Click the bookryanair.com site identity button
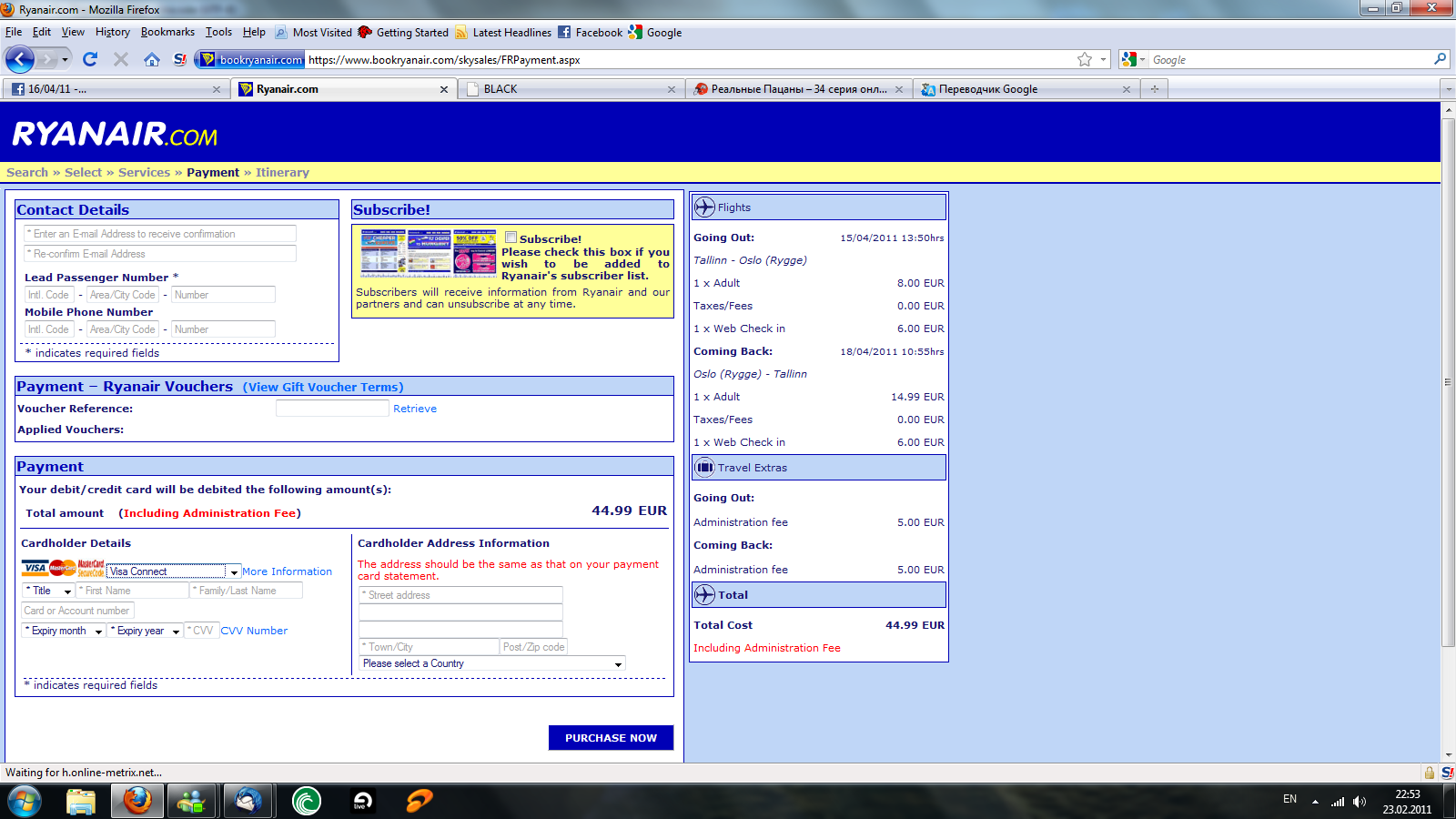Image resolution: width=1456 pixels, height=819 pixels. 251,60
